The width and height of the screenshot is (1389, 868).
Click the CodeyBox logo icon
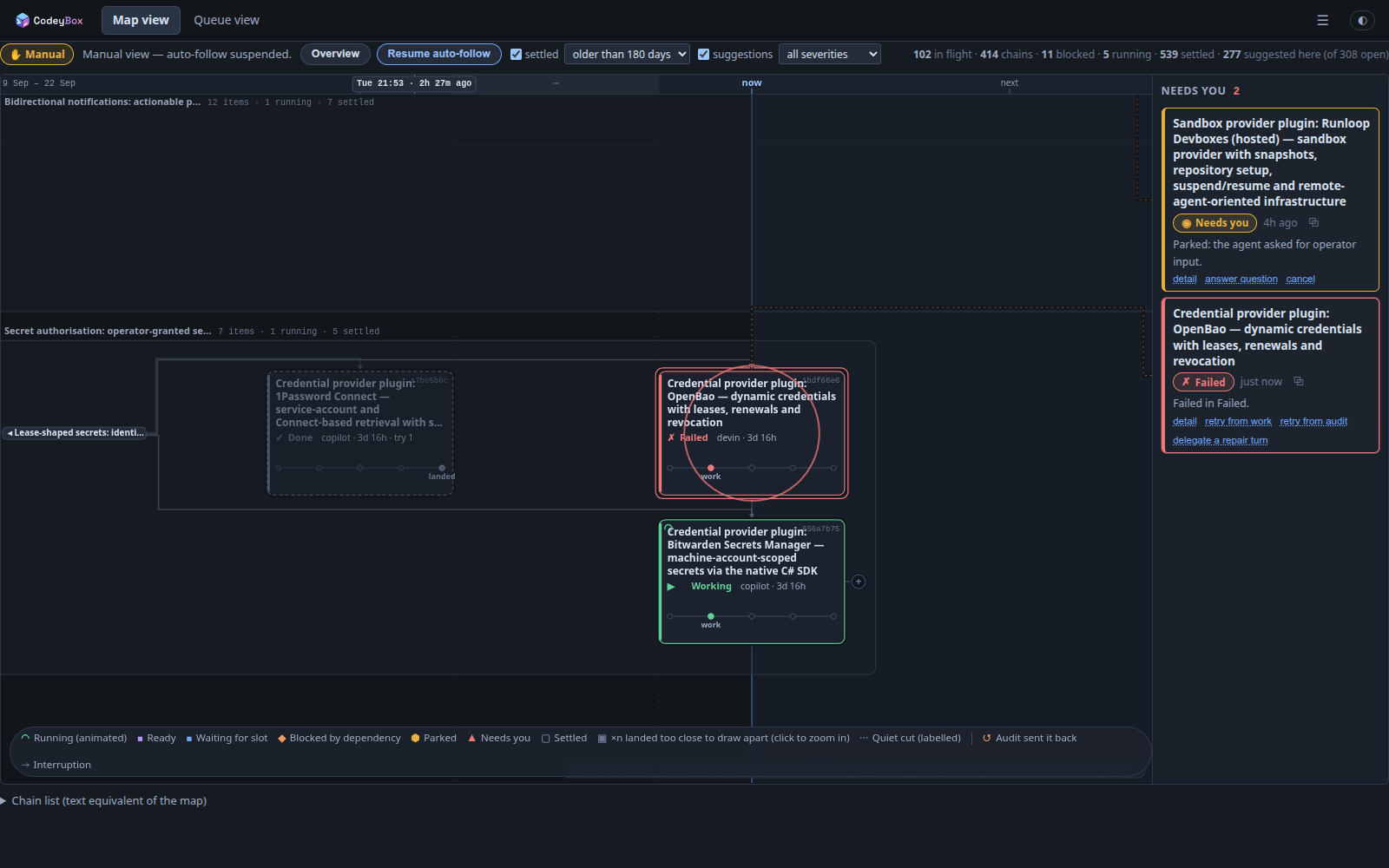(23, 20)
